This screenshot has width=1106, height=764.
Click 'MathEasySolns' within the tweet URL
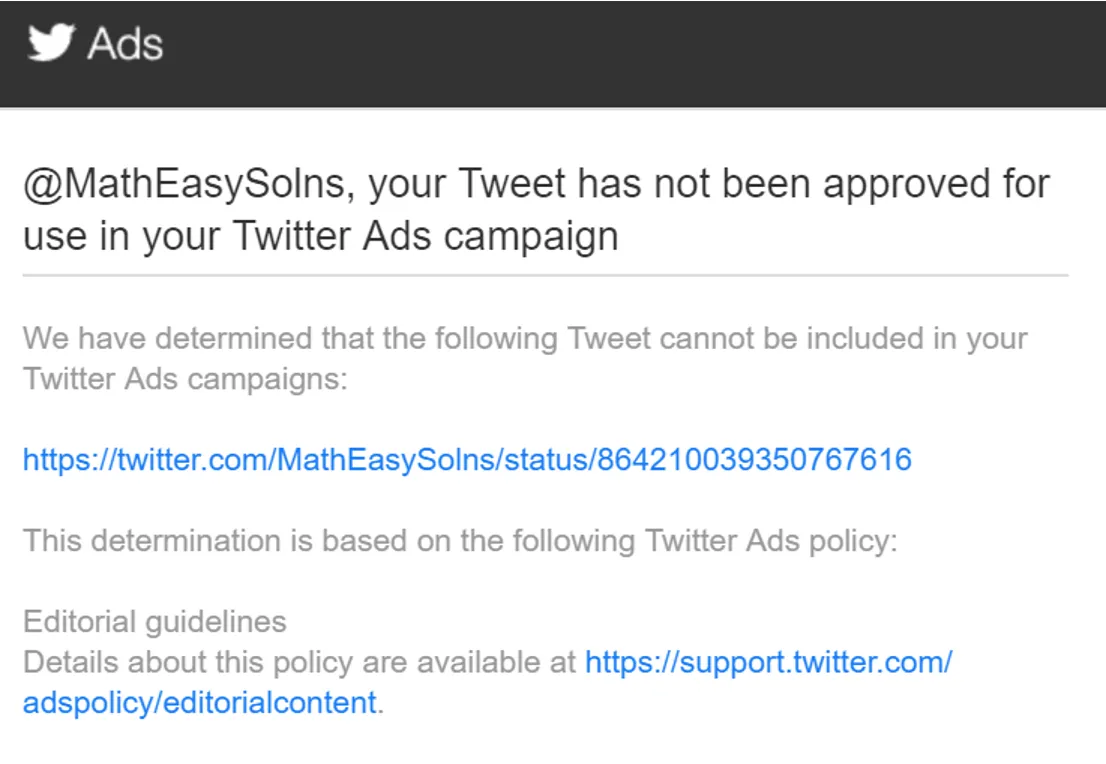click(386, 460)
